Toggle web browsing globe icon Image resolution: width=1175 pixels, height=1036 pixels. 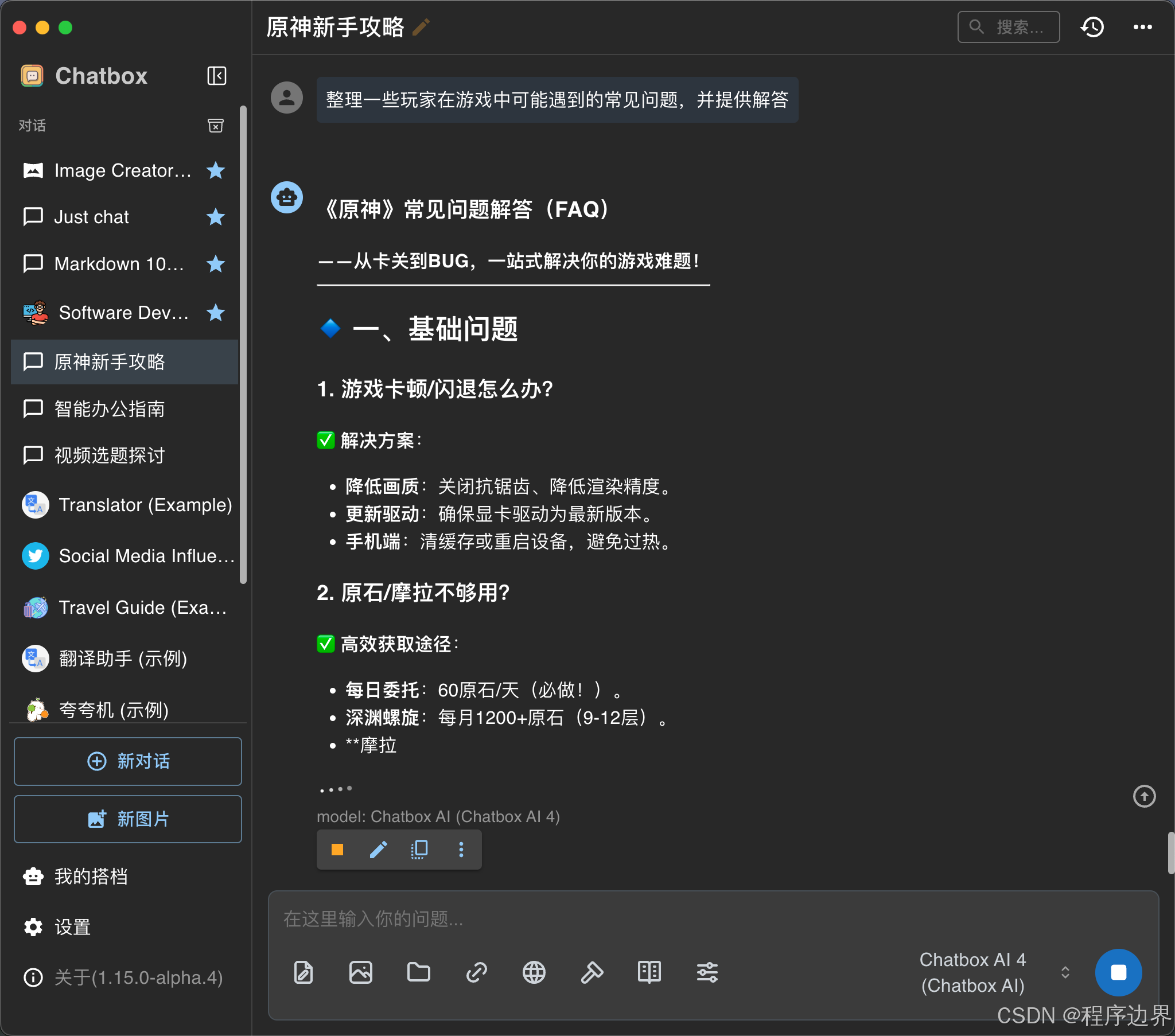point(534,972)
